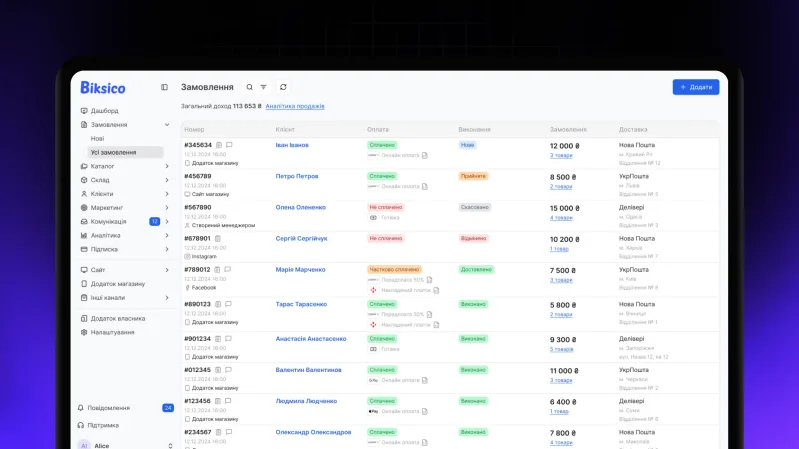Image resolution: width=799 pixels, height=449 pixels.
Task: Click the Biksico logo
Action: (x=103, y=88)
